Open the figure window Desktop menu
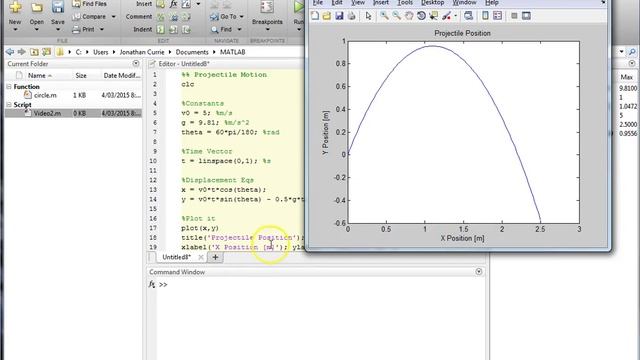640x360 pixels. pos(432,2)
